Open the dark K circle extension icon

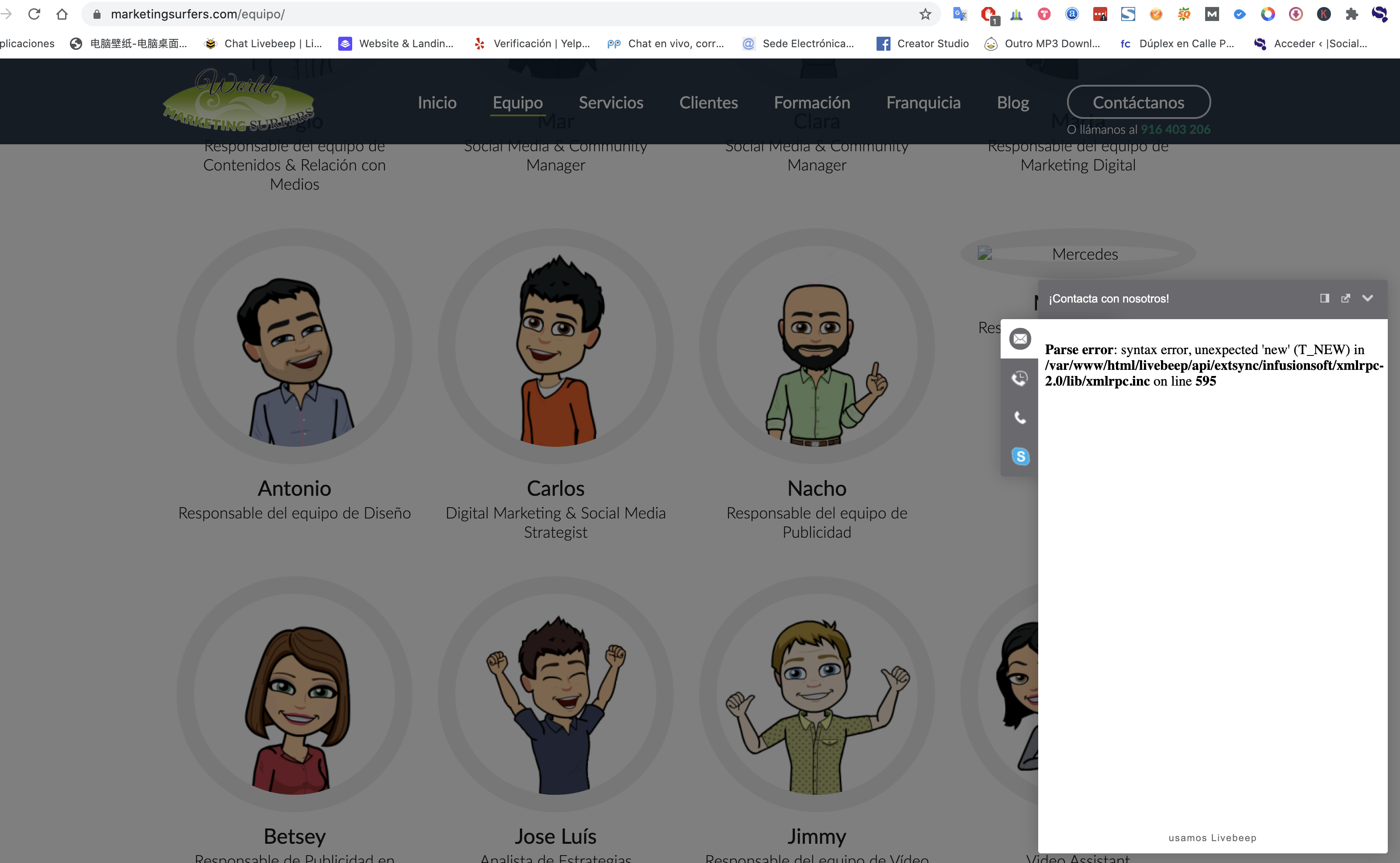1324,14
